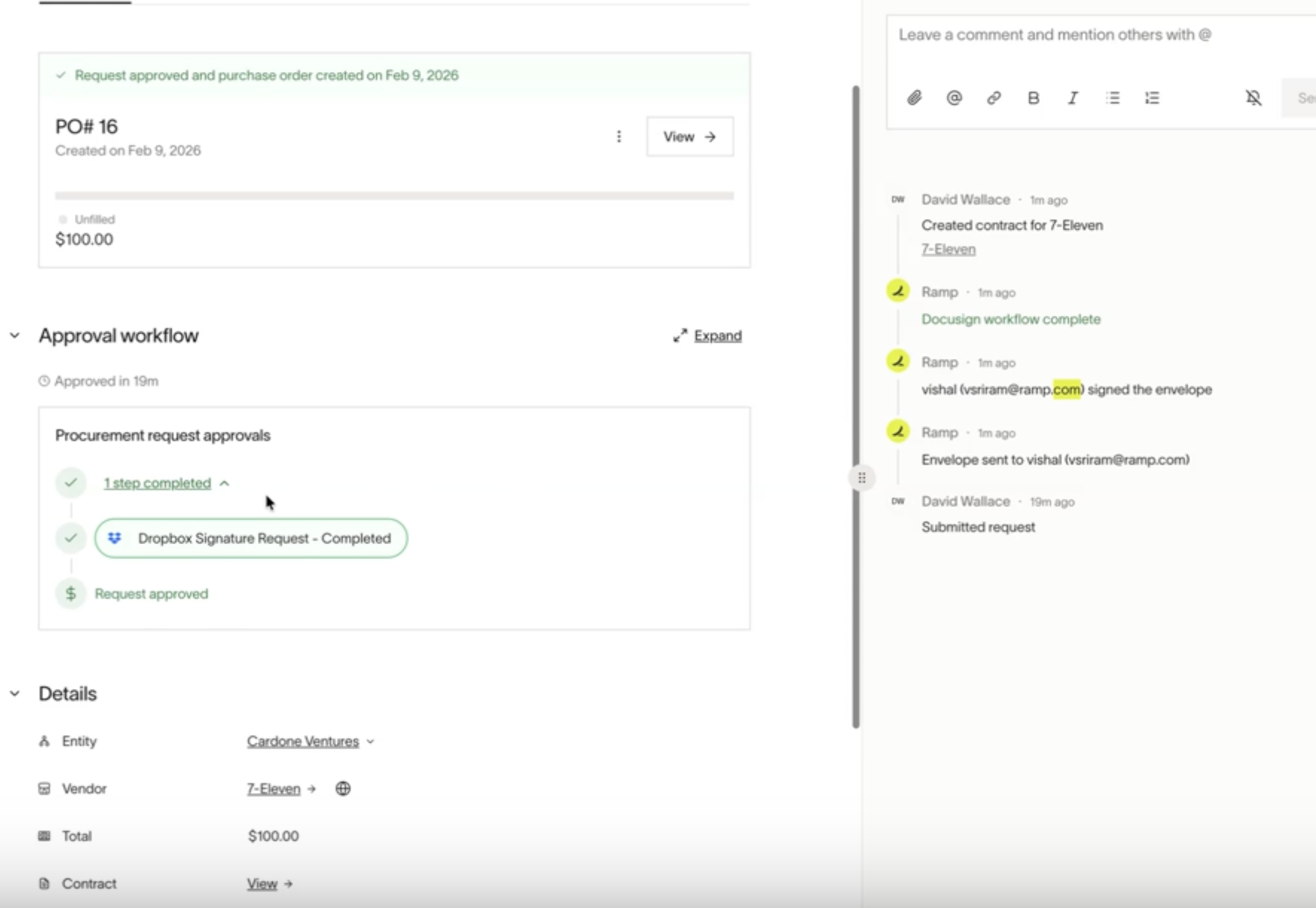Click the Vendor row icon in Details
The height and width of the screenshot is (908, 1316).
tap(44, 789)
